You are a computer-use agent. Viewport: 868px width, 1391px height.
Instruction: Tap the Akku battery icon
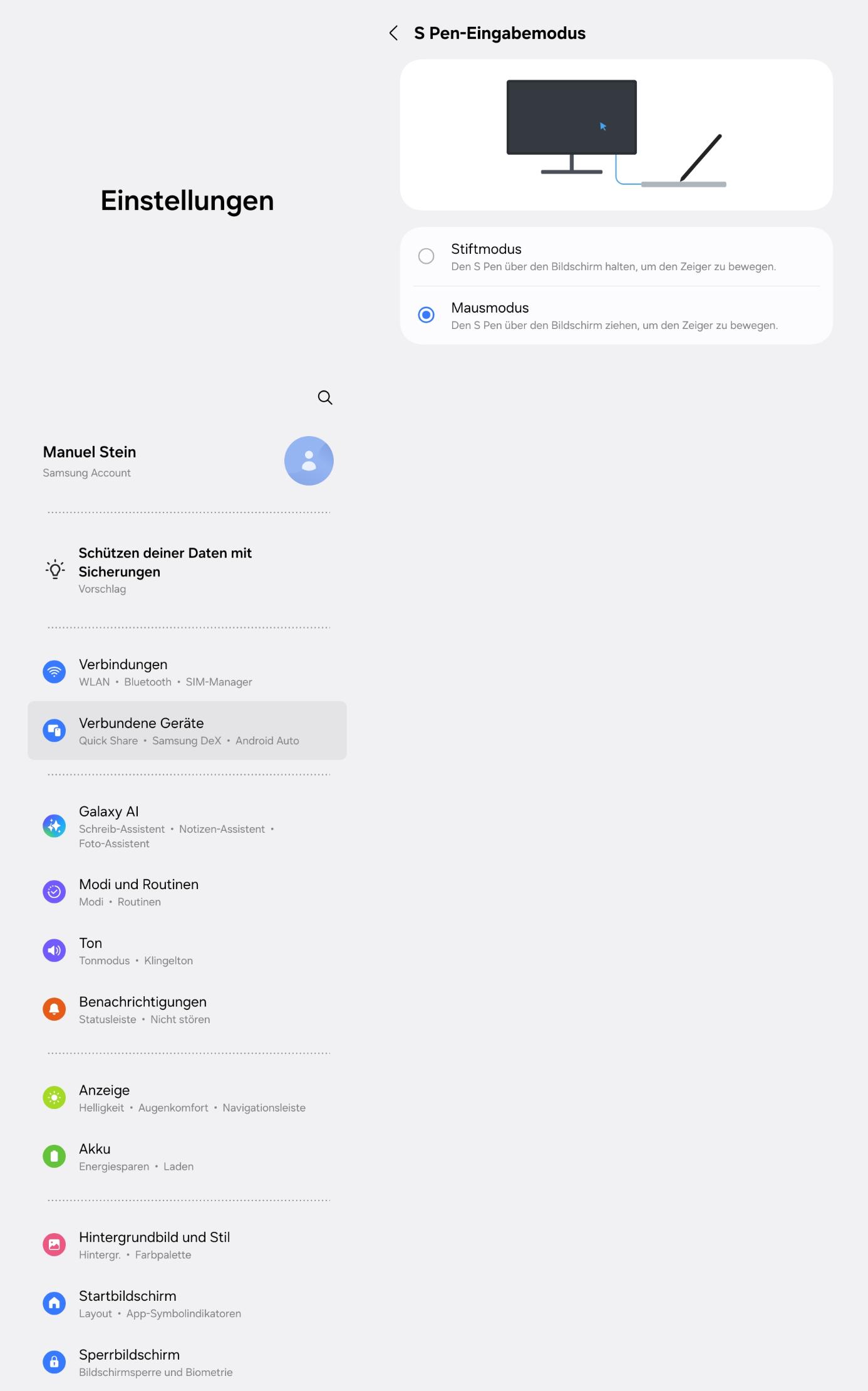[54, 1156]
